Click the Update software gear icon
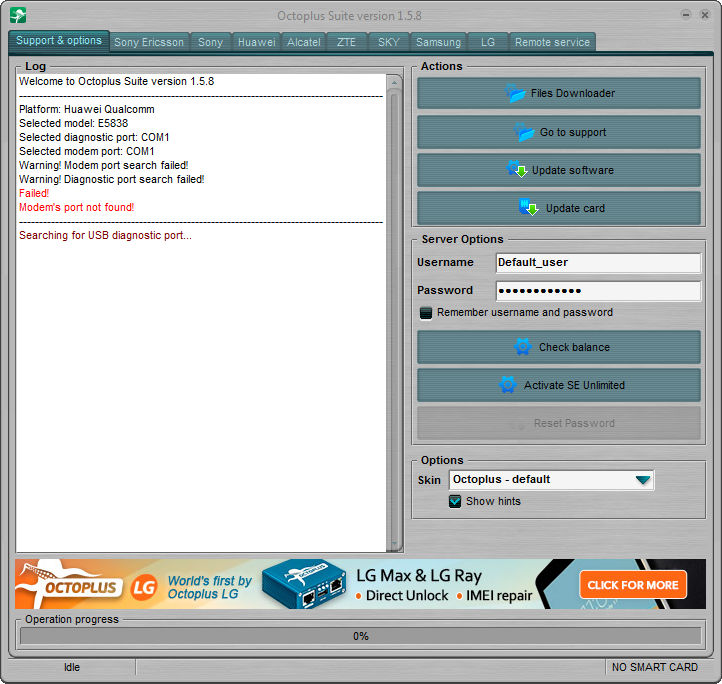The width and height of the screenshot is (722, 684). coord(517,169)
